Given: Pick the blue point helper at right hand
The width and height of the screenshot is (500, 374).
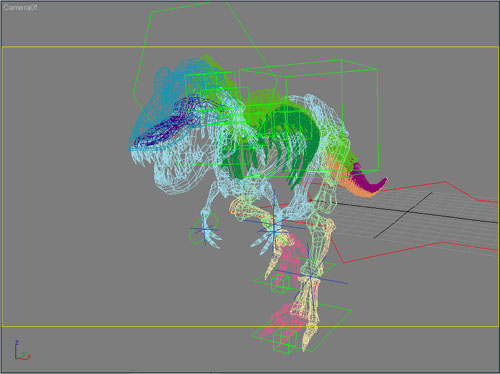Looking at the screenshot, I should [274, 230].
